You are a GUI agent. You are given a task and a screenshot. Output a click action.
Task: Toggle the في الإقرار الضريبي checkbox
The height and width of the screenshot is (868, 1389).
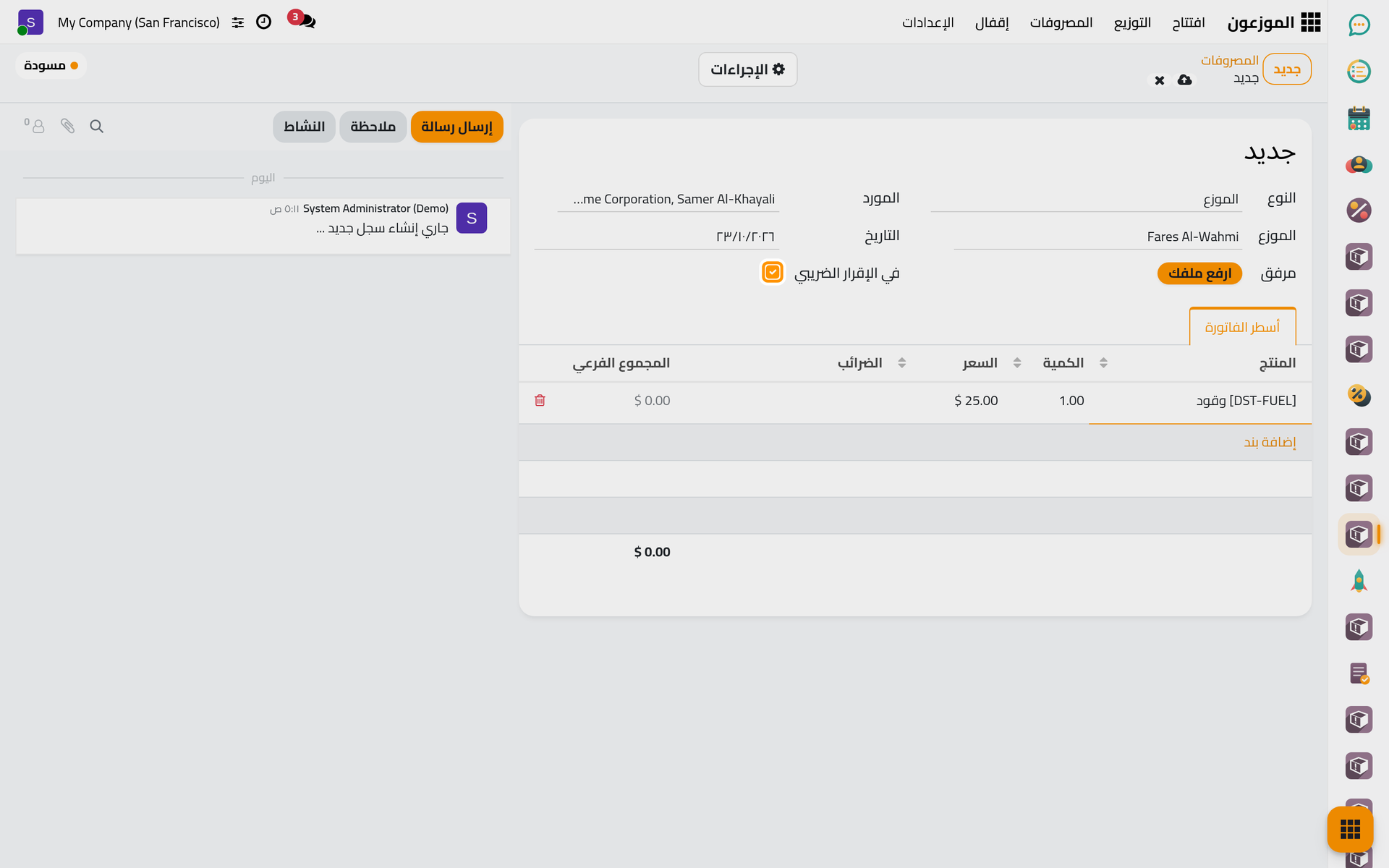click(x=773, y=272)
